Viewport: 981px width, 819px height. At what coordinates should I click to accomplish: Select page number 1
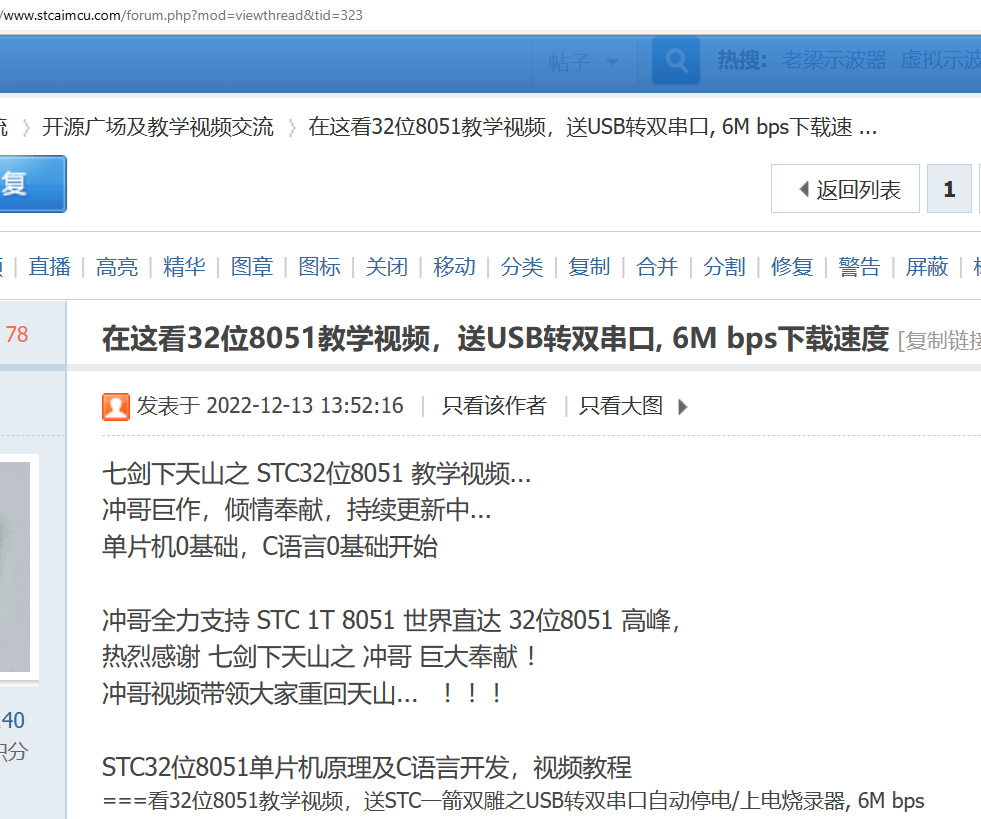click(949, 189)
